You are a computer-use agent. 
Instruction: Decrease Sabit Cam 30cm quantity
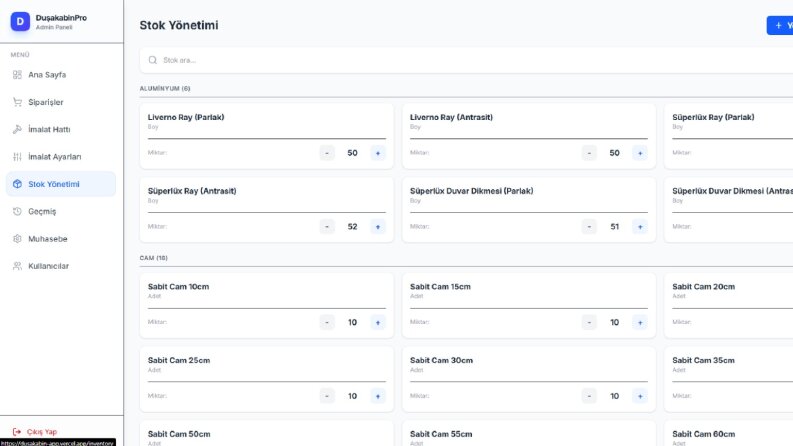point(589,396)
